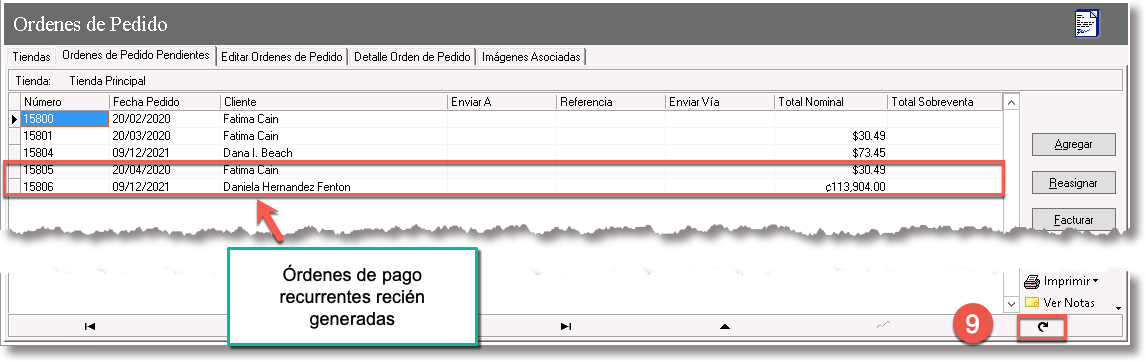Switch to the Tiendas tab
The height and width of the screenshot is (362, 1146).
(31, 57)
